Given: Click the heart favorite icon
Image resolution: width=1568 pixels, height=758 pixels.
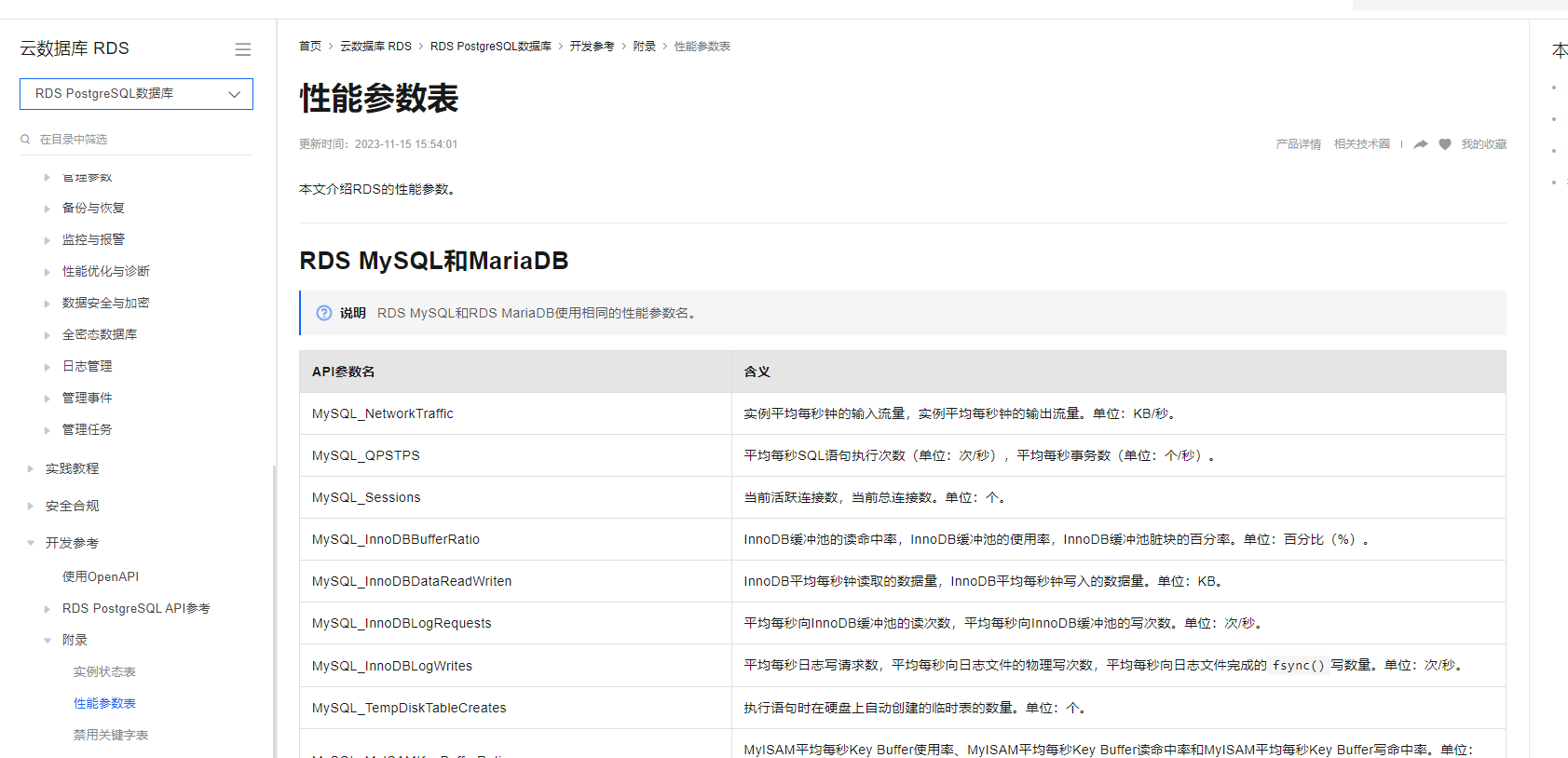Looking at the screenshot, I should point(1445,144).
